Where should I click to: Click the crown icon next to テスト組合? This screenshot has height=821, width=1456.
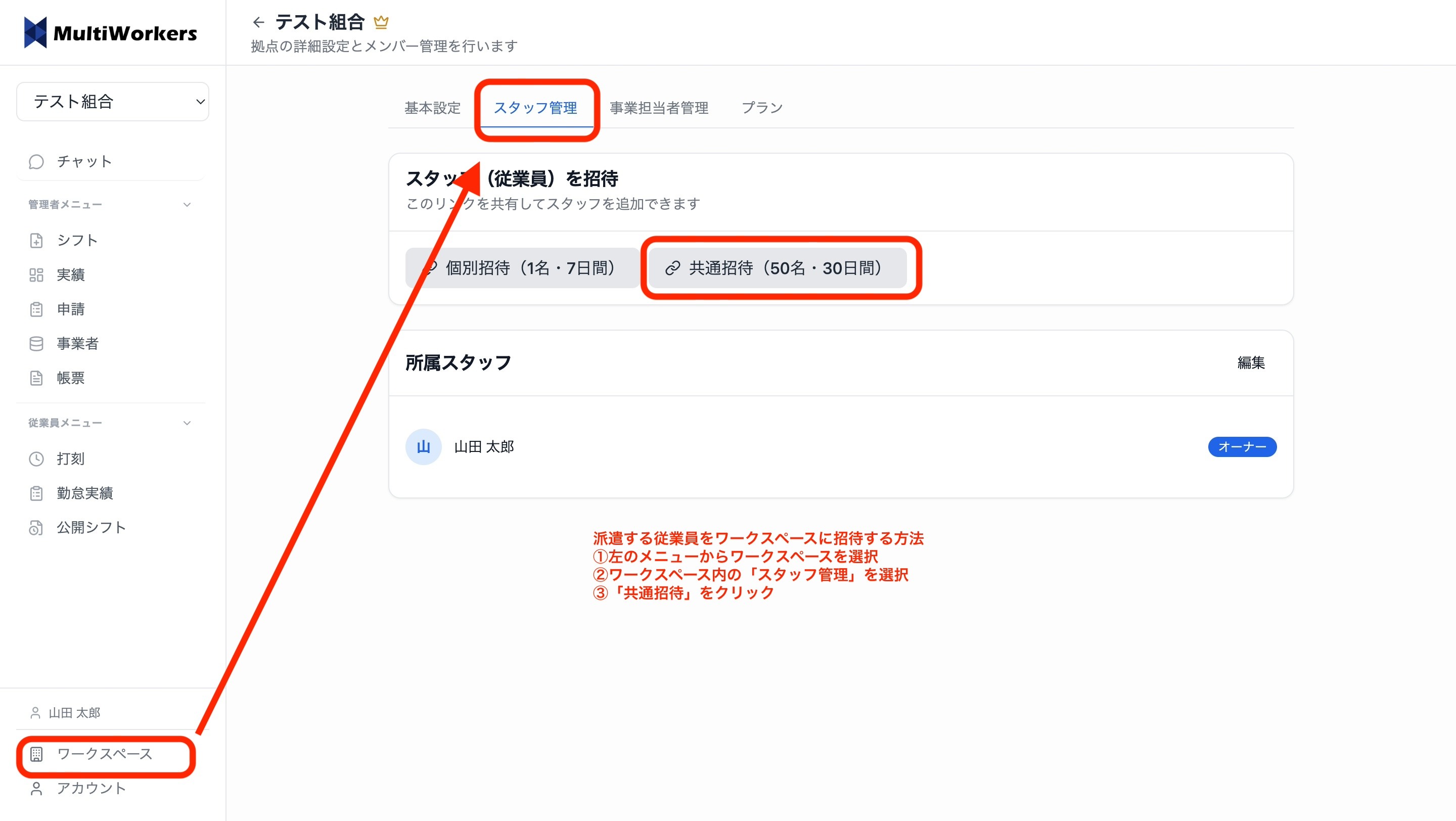click(381, 22)
